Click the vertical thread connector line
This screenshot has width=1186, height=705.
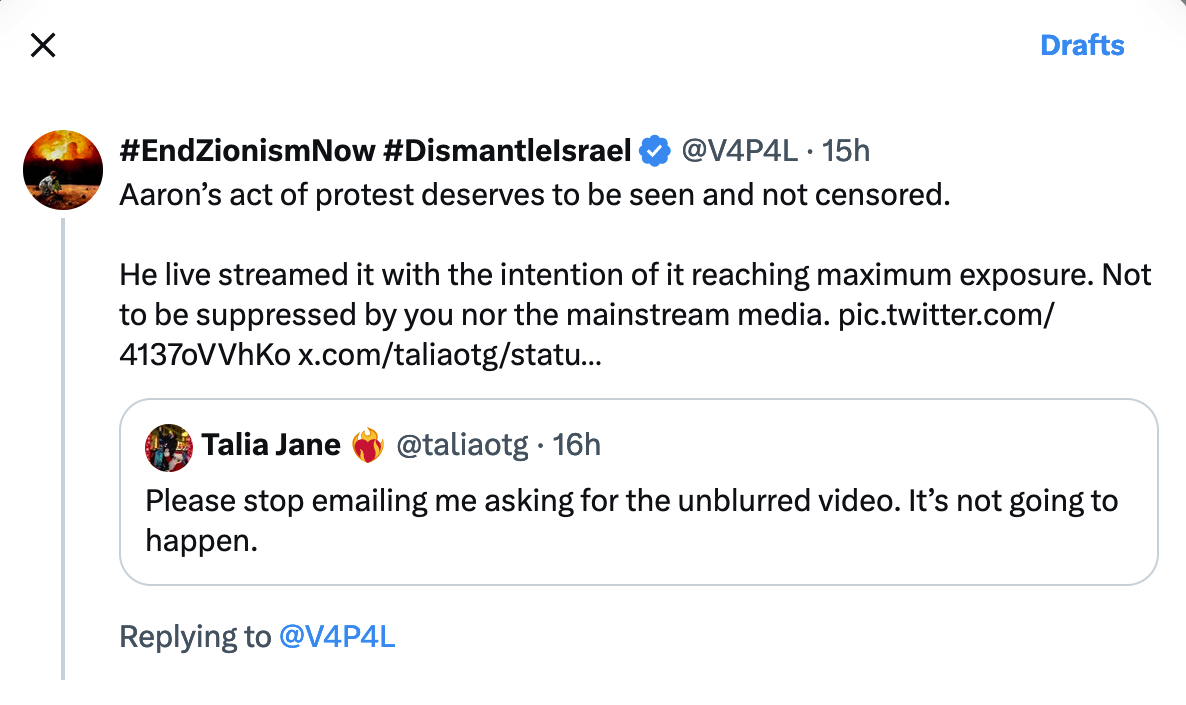[x=63, y=450]
